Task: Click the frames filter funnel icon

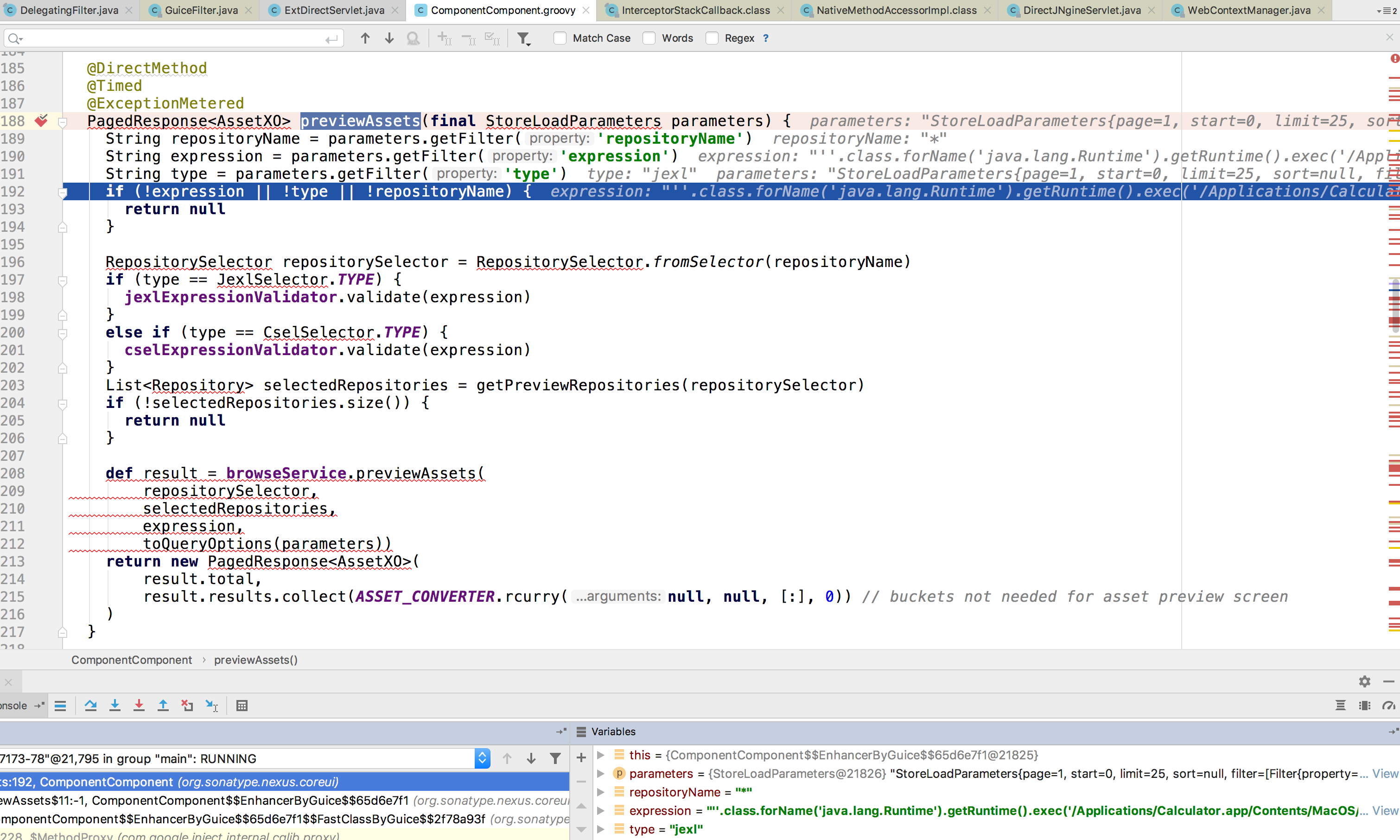Action: (556, 758)
